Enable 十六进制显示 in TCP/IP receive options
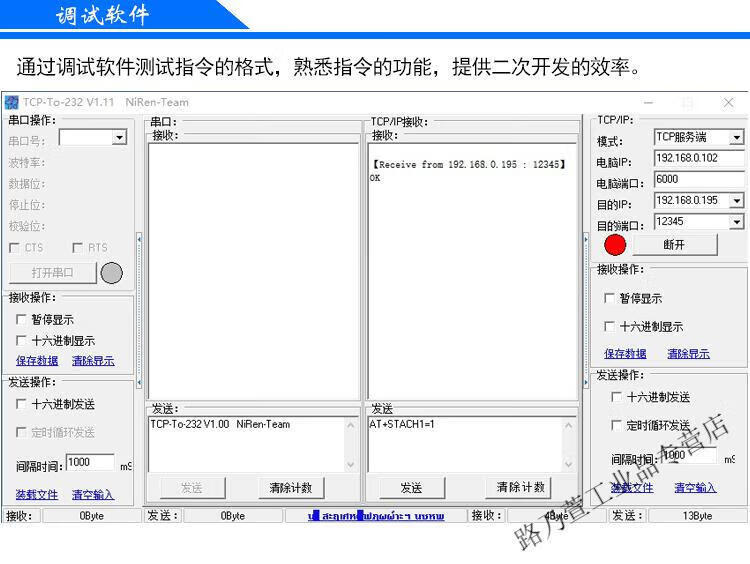 [609, 326]
